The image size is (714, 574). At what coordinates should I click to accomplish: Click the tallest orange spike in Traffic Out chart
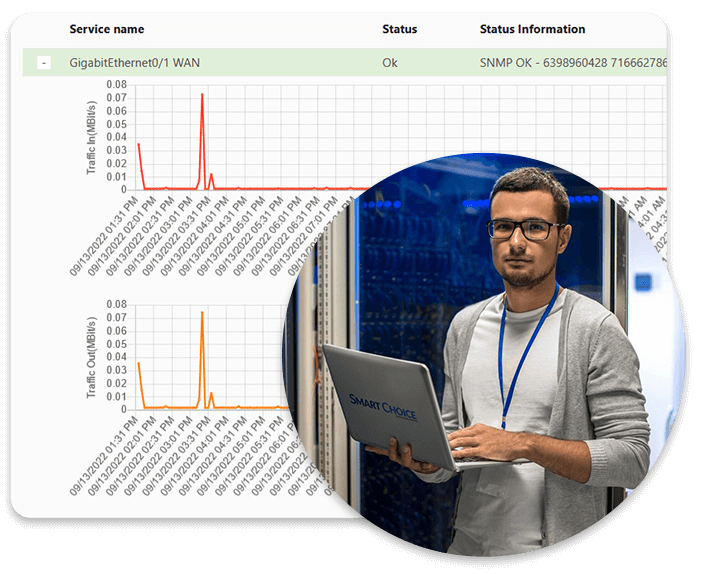[202, 313]
